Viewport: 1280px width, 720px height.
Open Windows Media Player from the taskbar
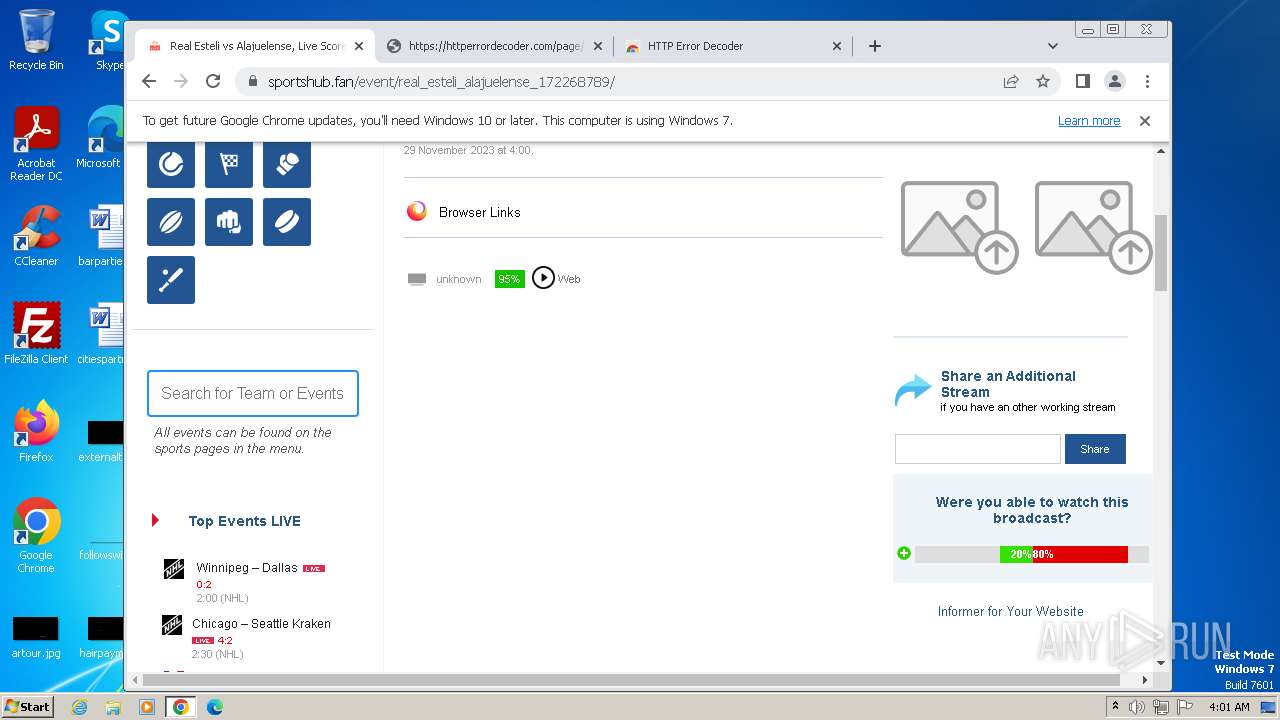coord(147,707)
